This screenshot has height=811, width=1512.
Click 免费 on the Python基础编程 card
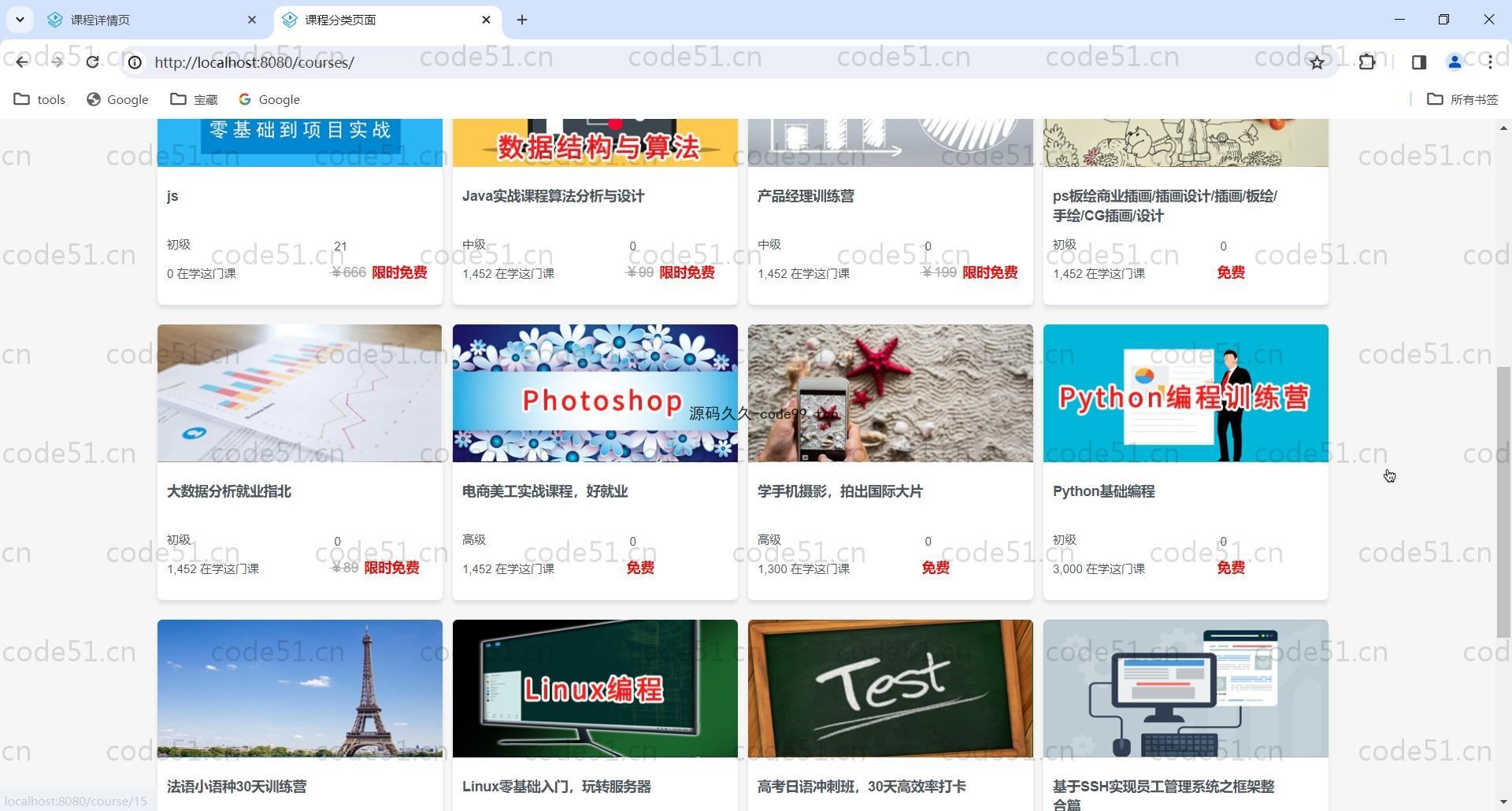[x=1231, y=568]
